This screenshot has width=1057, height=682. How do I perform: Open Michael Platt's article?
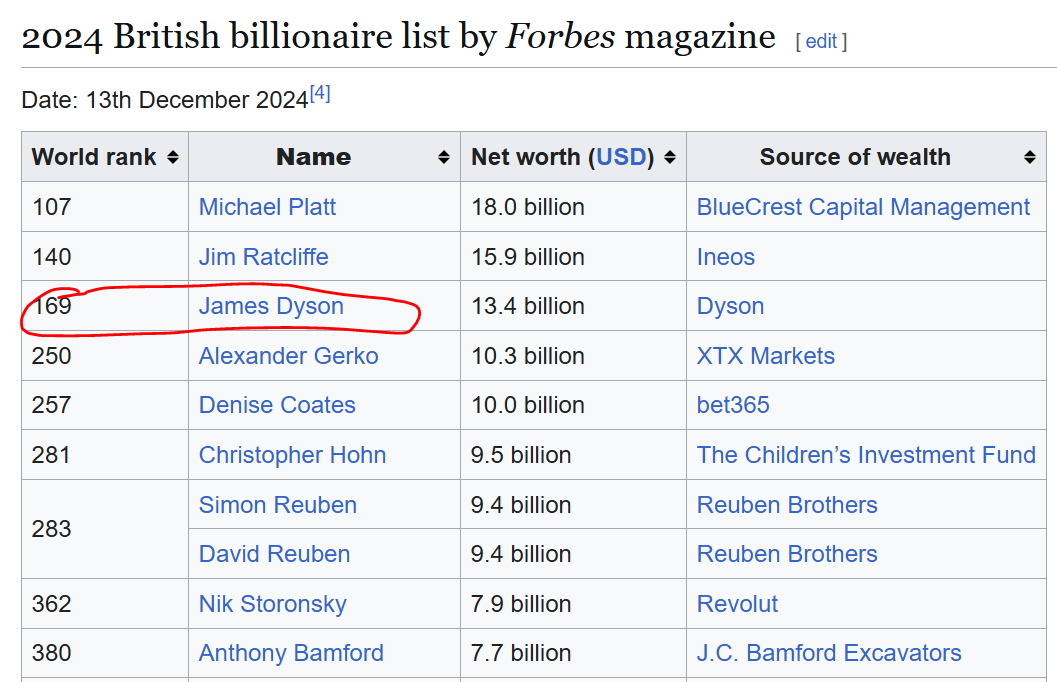click(267, 207)
